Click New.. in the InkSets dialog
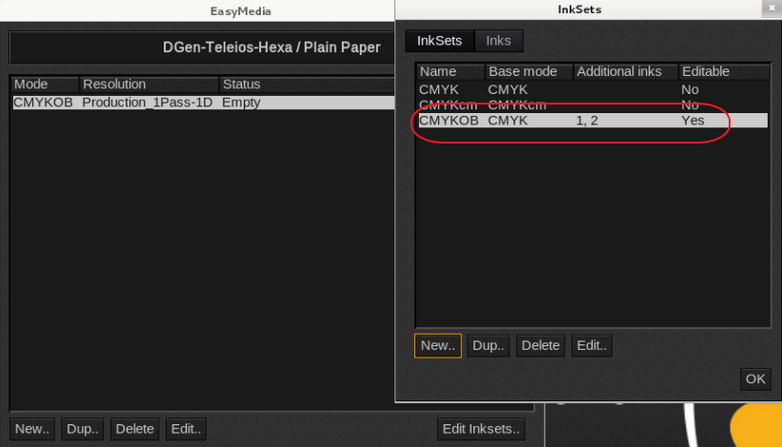 tap(438, 345)
